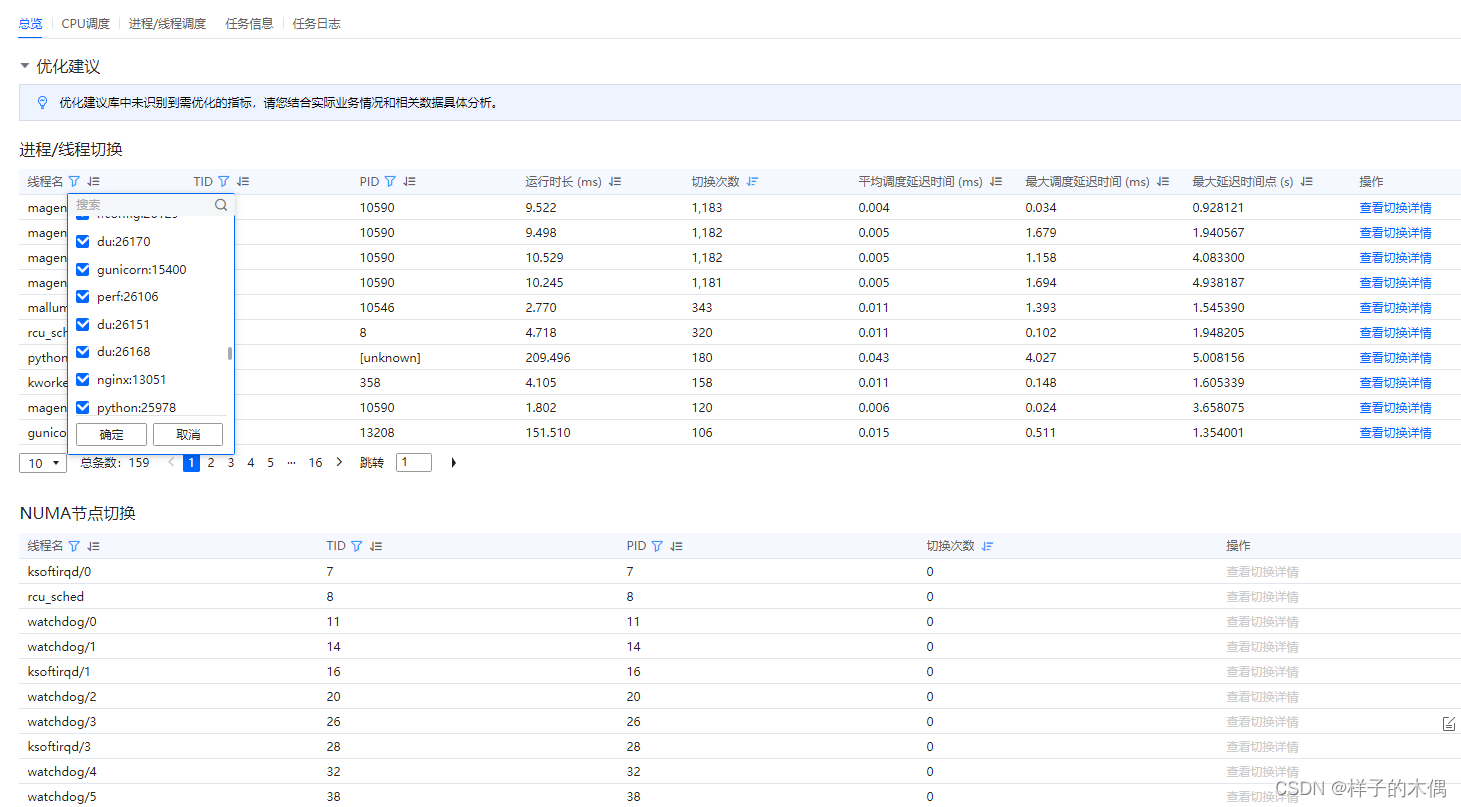Viewport: 1461px width, 807px height.
Task: Open 查看切换详情 for row with PID 358
Action: [x=1395, y=383]
